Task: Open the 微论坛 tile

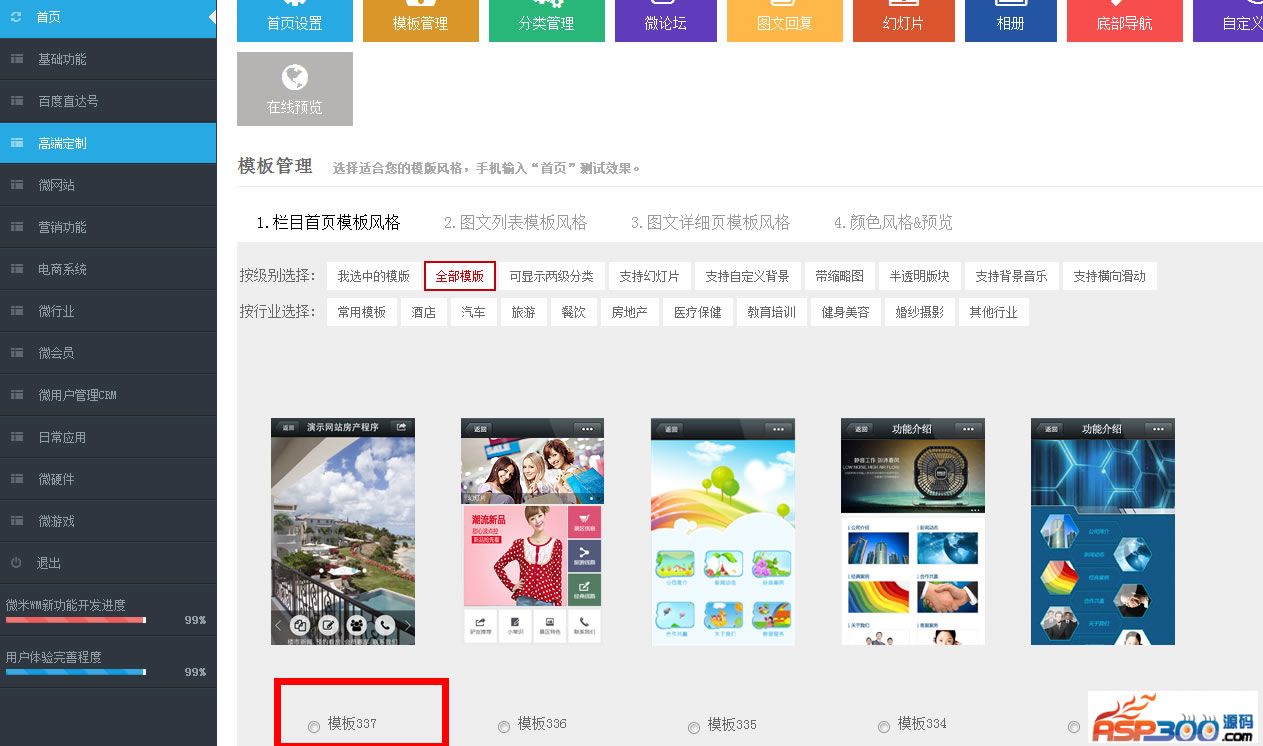Action: tap(666, 20)
